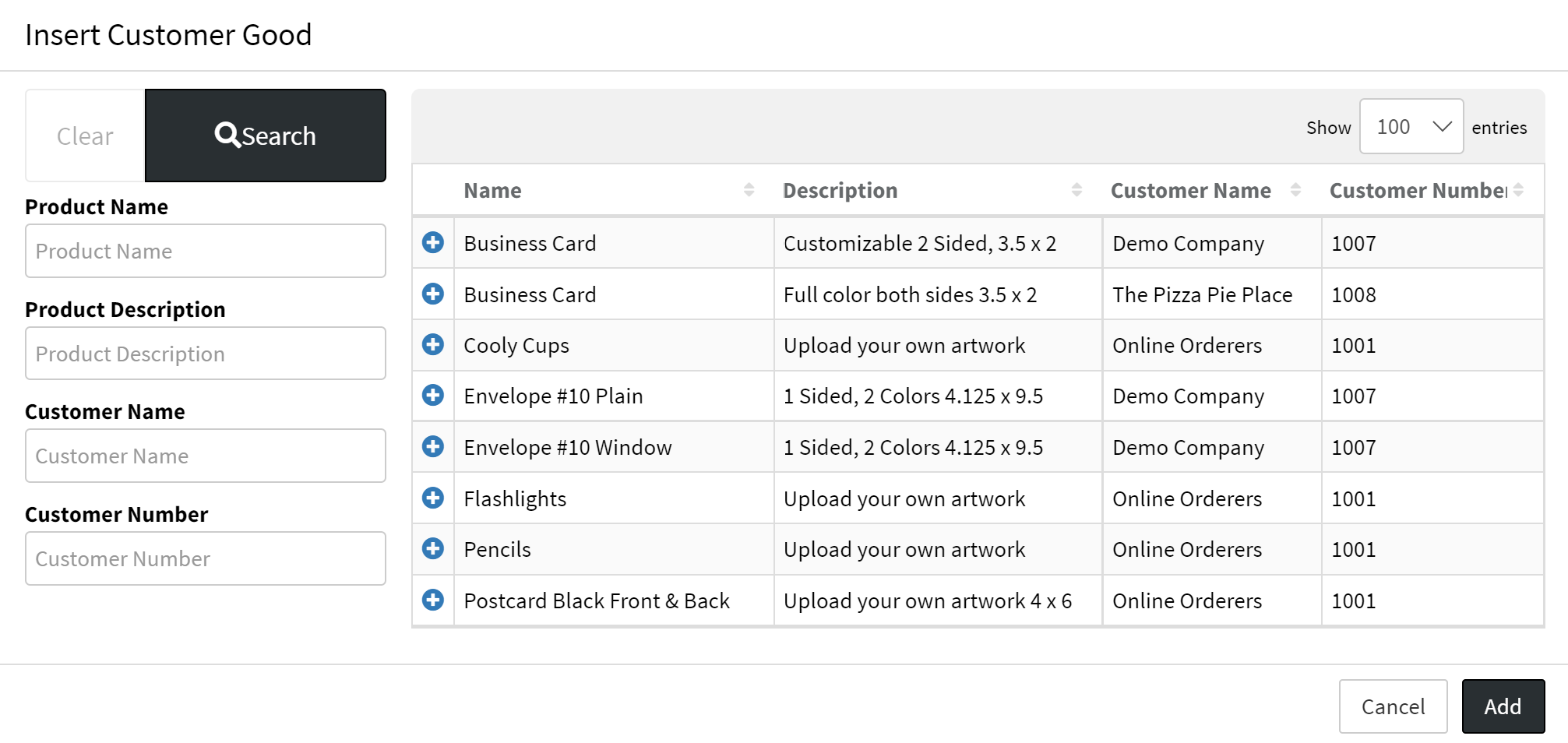The height and width of the screenshot is (743, 1568).
Task: Click the Cancel button
Action: click(x=1393, y=706)
